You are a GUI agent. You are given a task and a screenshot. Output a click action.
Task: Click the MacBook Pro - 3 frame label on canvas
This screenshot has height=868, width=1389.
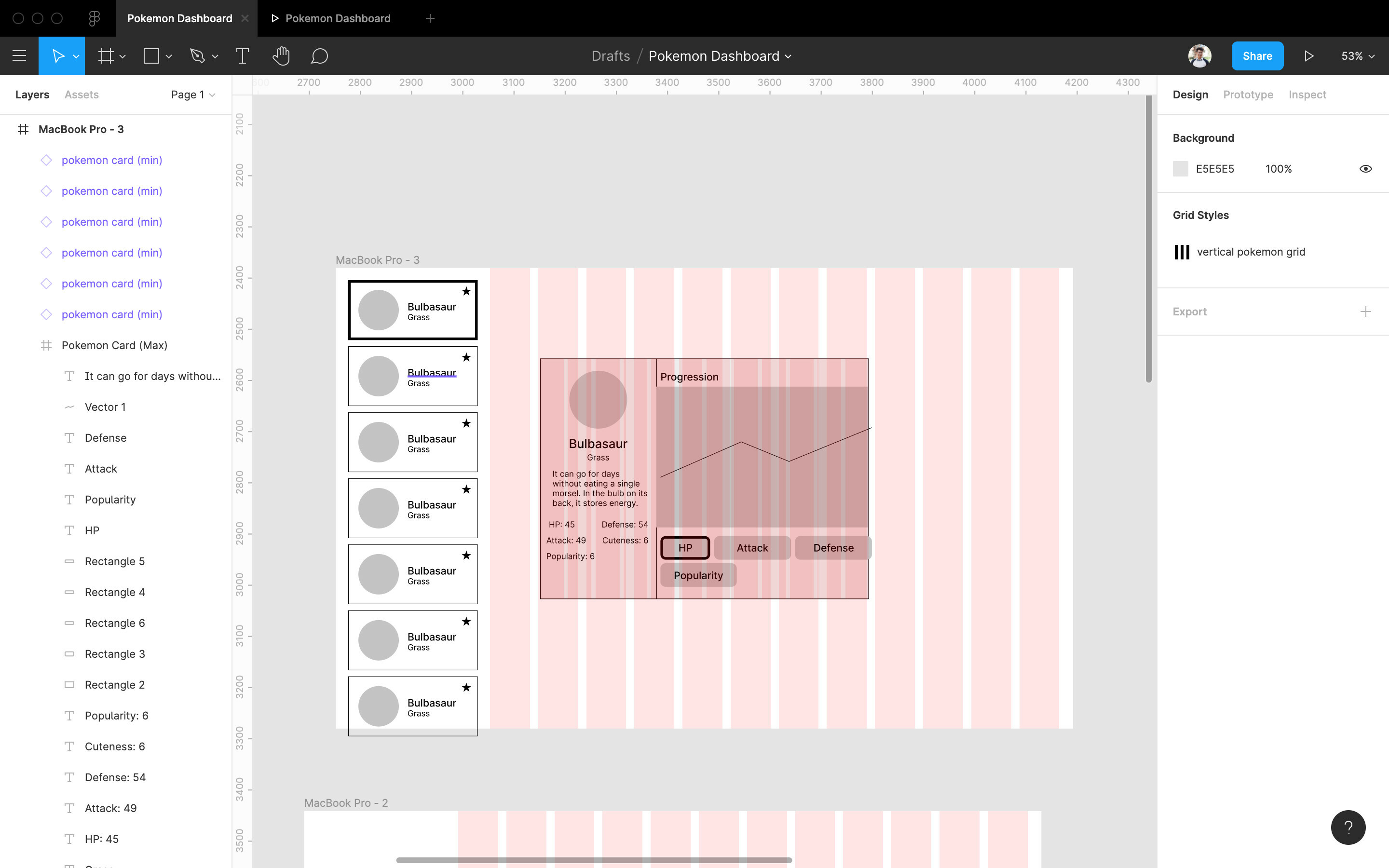[x=378, y=260]
